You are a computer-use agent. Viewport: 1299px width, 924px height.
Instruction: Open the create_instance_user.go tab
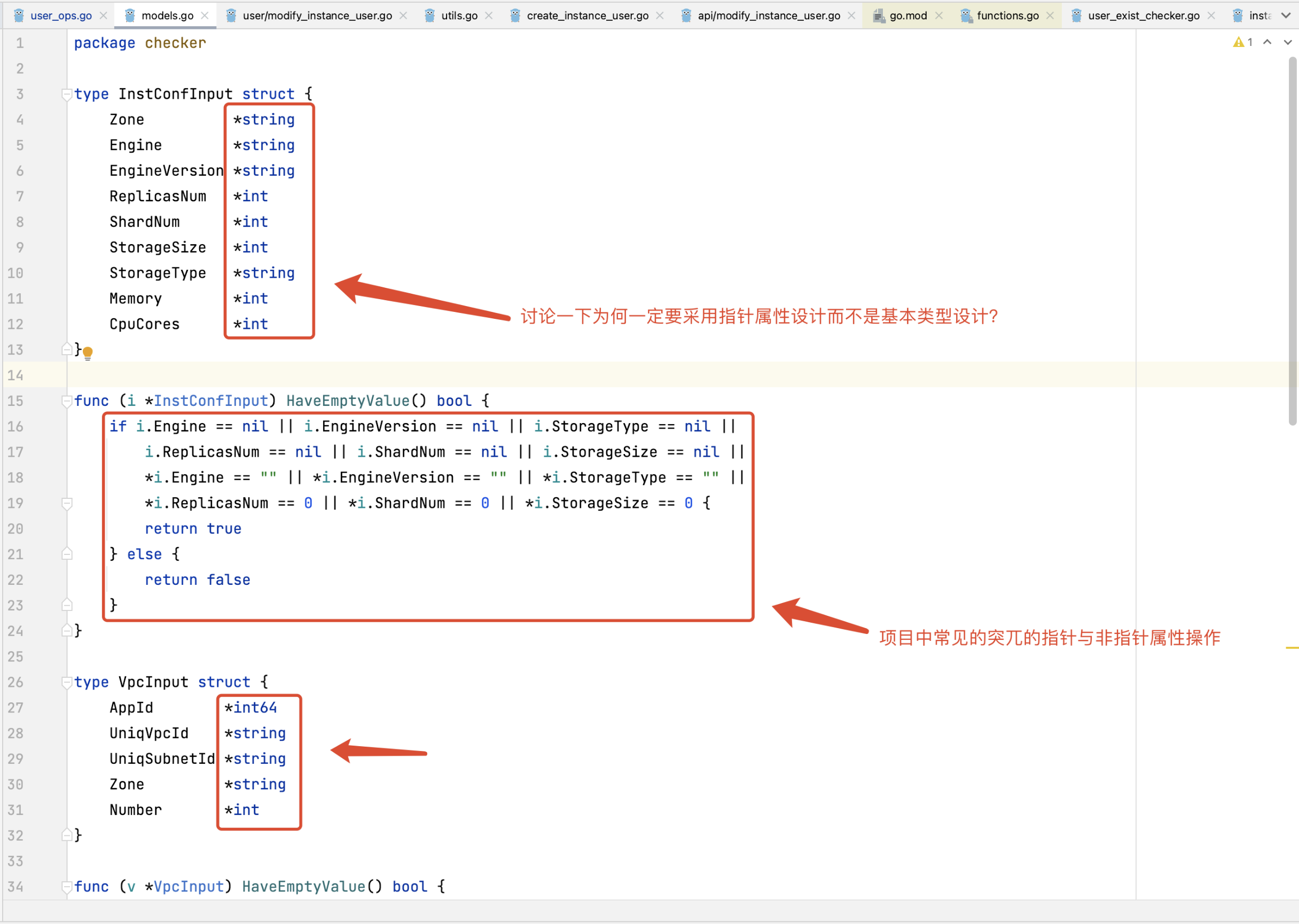(587, 15)
